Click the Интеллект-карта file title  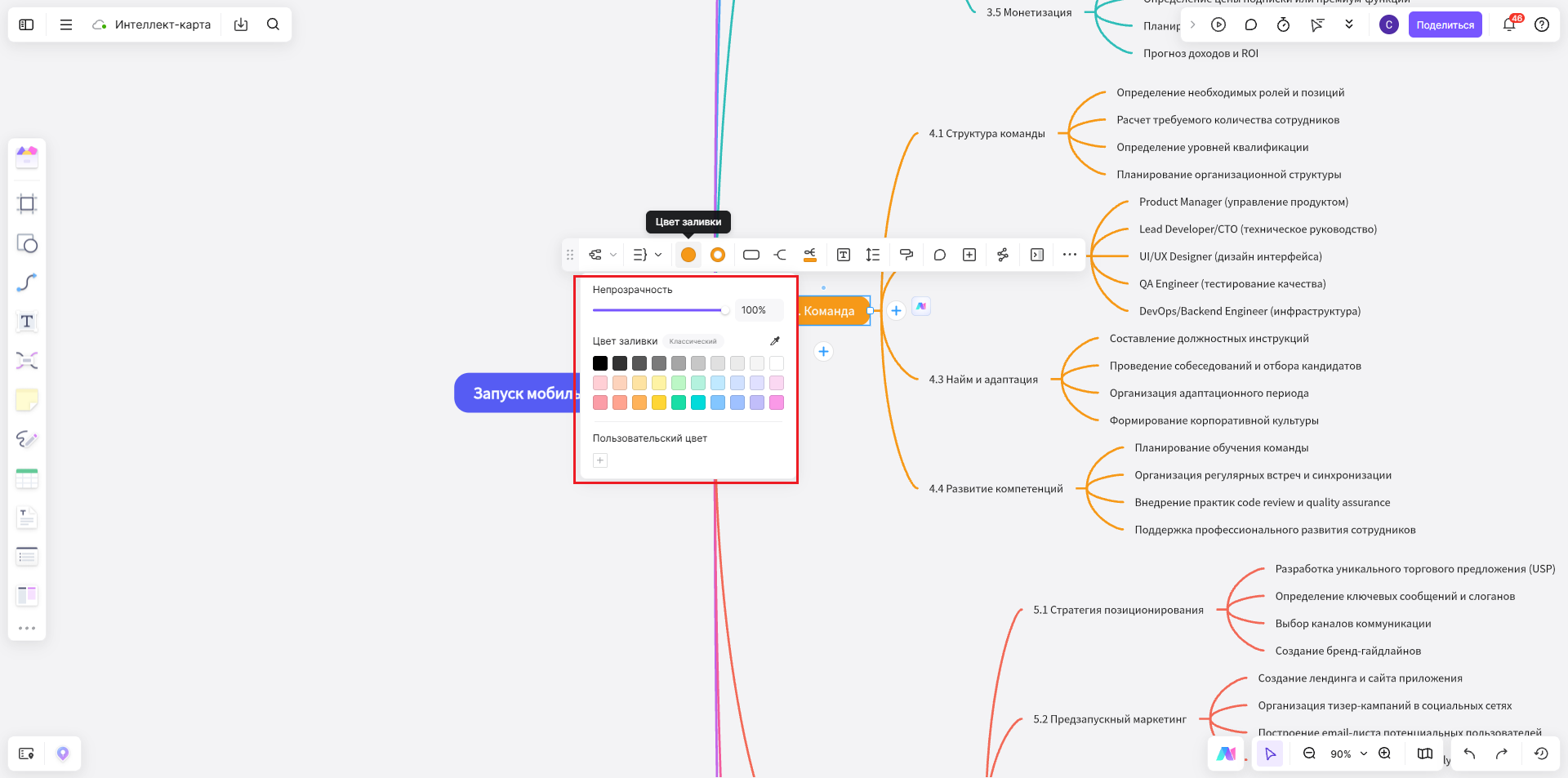(x=163, y=24)
